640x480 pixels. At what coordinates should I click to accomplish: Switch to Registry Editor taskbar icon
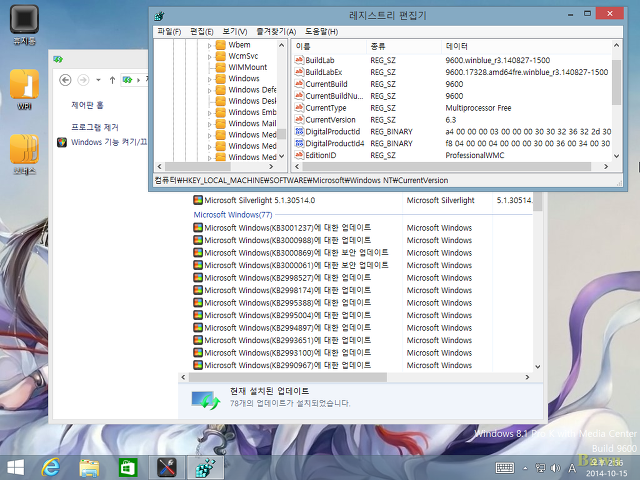pyautogui.click(x=205, y=468)
